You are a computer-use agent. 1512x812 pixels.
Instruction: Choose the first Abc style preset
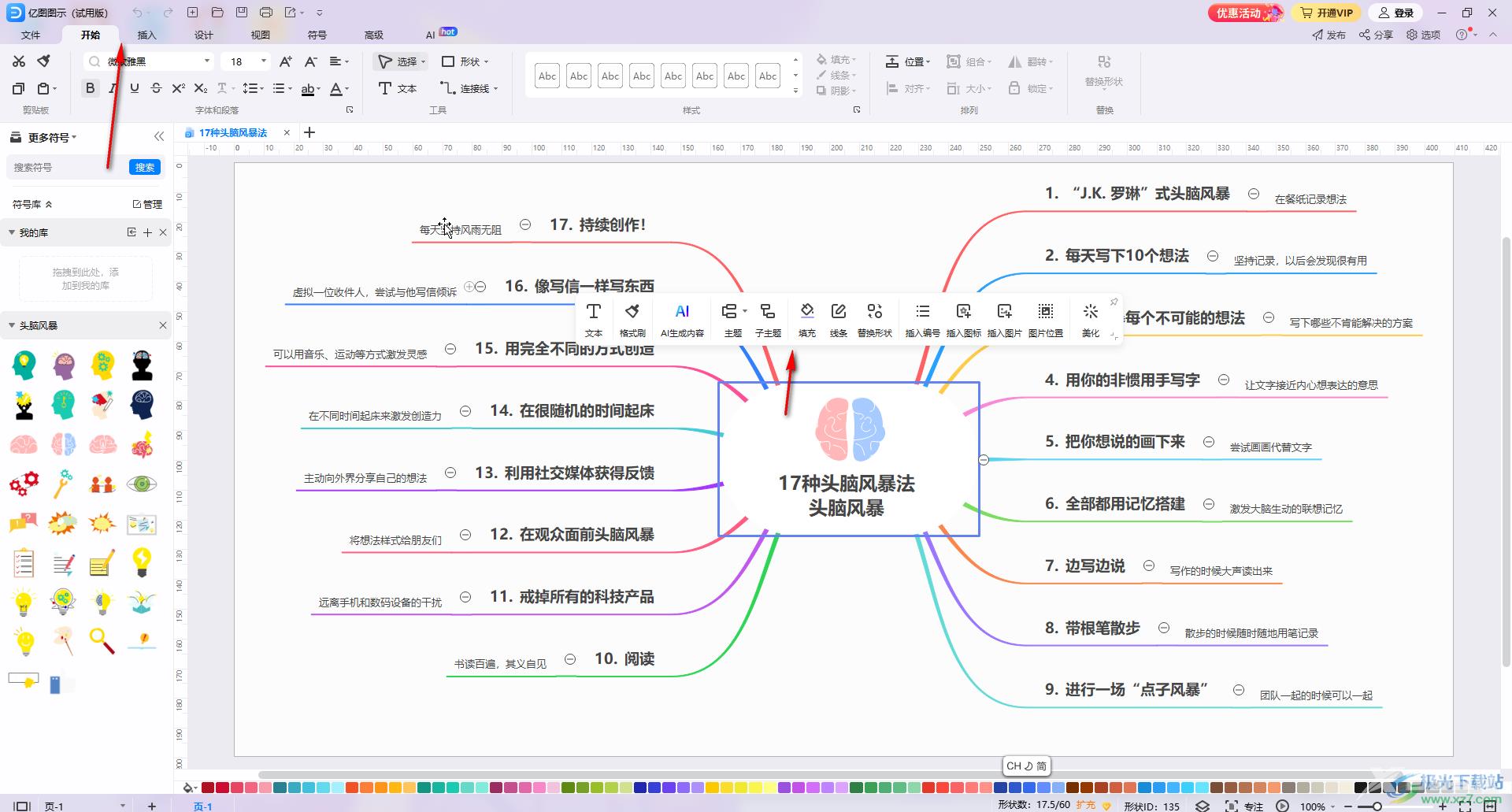point(547,76)
